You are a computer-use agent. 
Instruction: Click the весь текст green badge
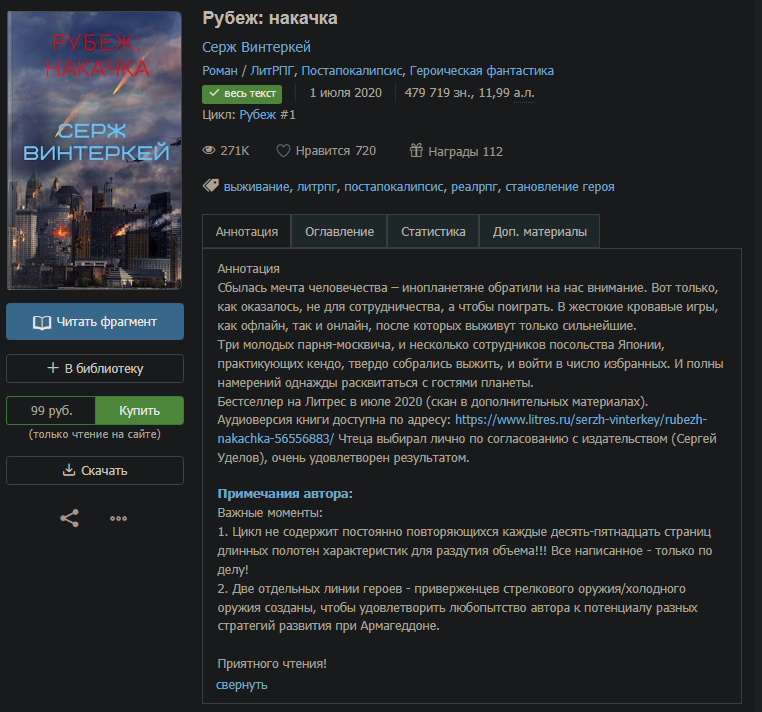point(242,93)
